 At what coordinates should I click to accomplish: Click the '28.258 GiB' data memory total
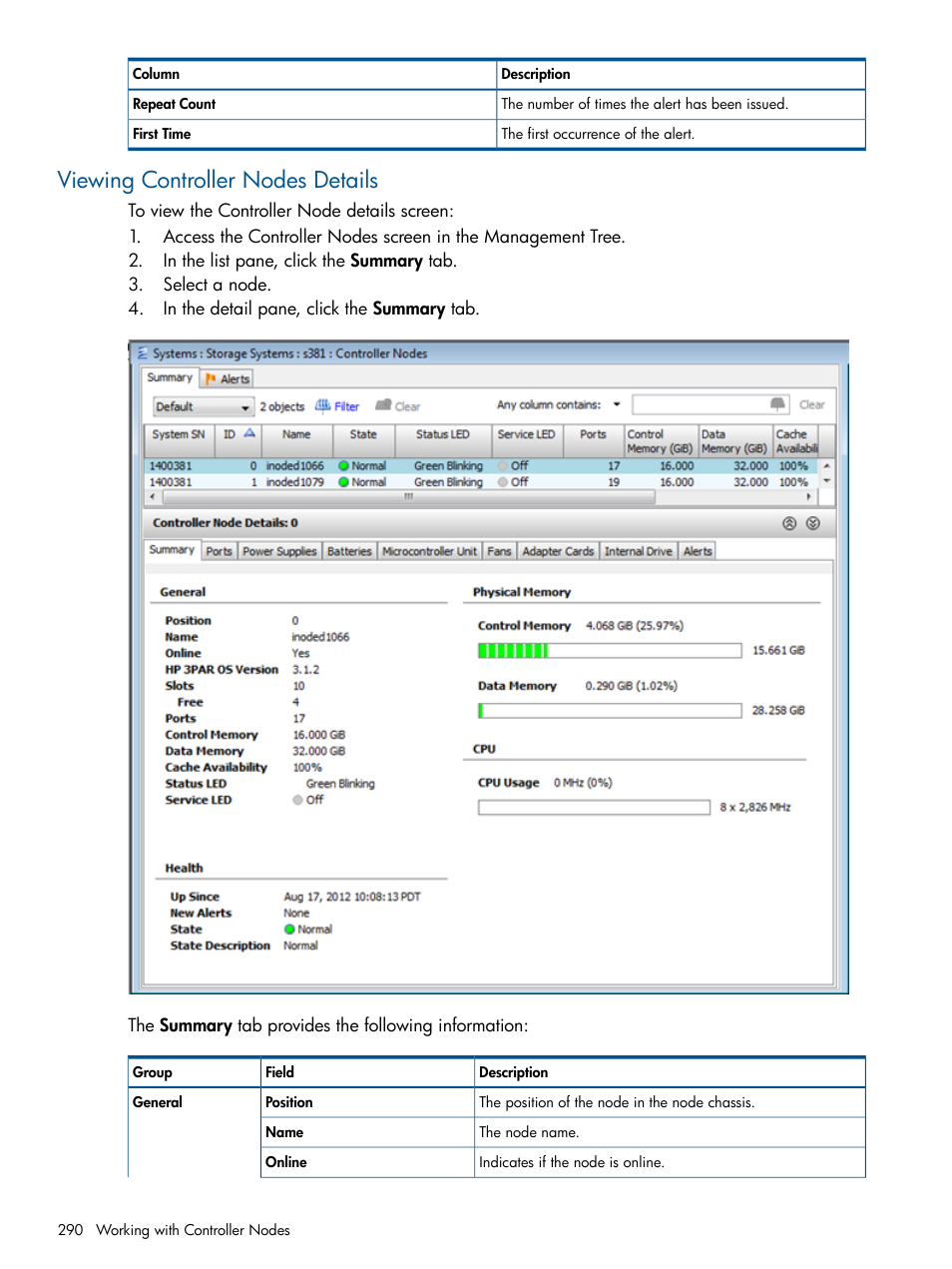click(x=778, y=711)
